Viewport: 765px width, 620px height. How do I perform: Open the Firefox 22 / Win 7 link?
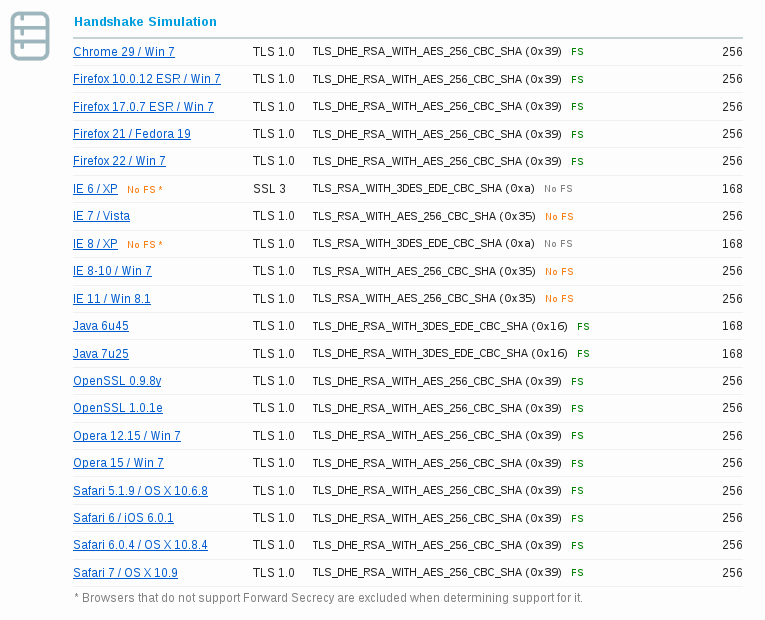(x=120, y=161)
